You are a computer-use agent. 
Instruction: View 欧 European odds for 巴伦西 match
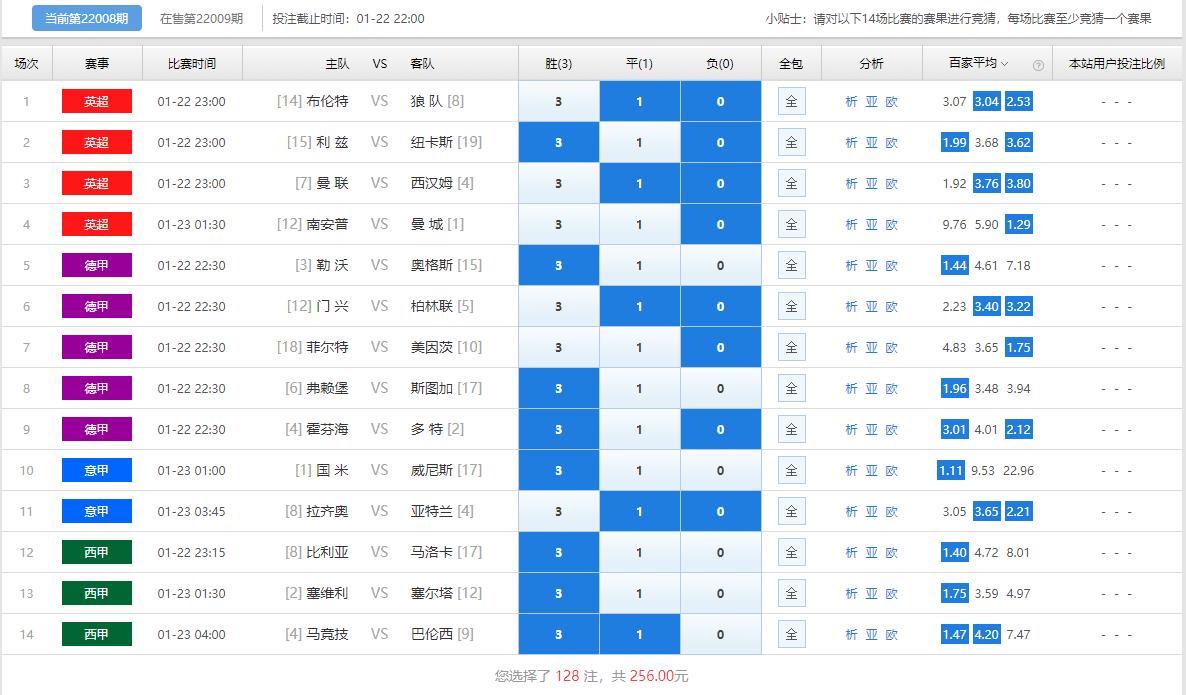(x=891, y=634)
